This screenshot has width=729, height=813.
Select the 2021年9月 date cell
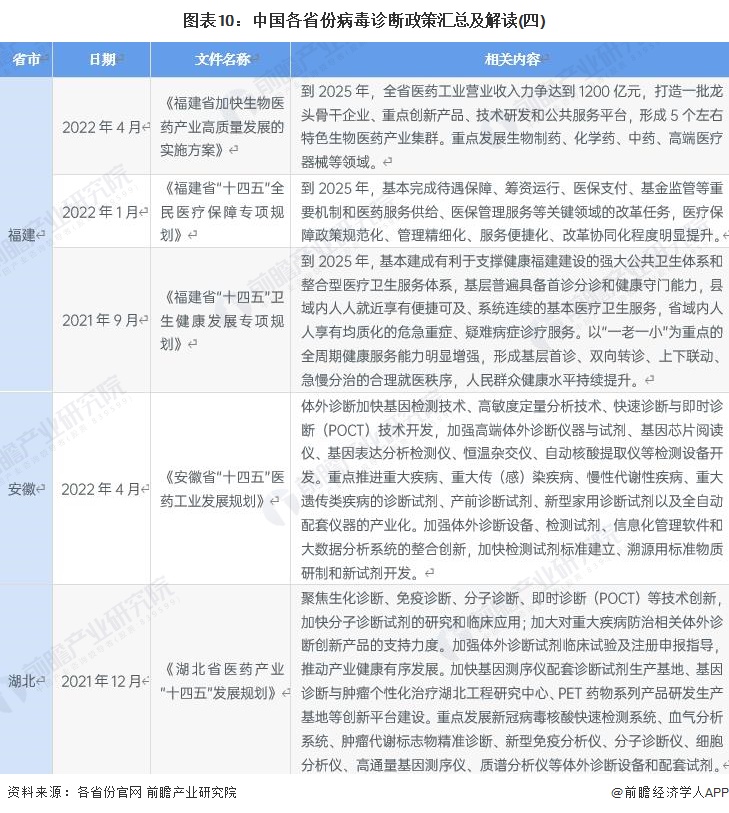coord(102,320)
